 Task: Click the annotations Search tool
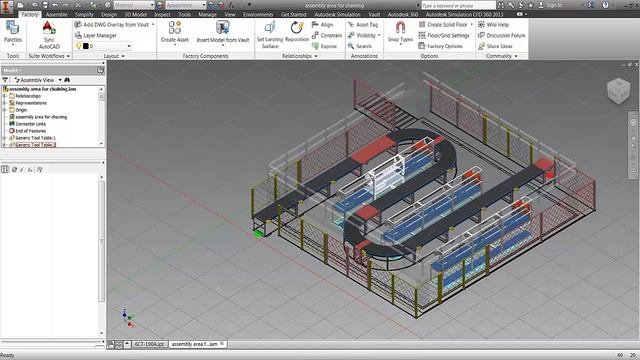pos(360,46)
